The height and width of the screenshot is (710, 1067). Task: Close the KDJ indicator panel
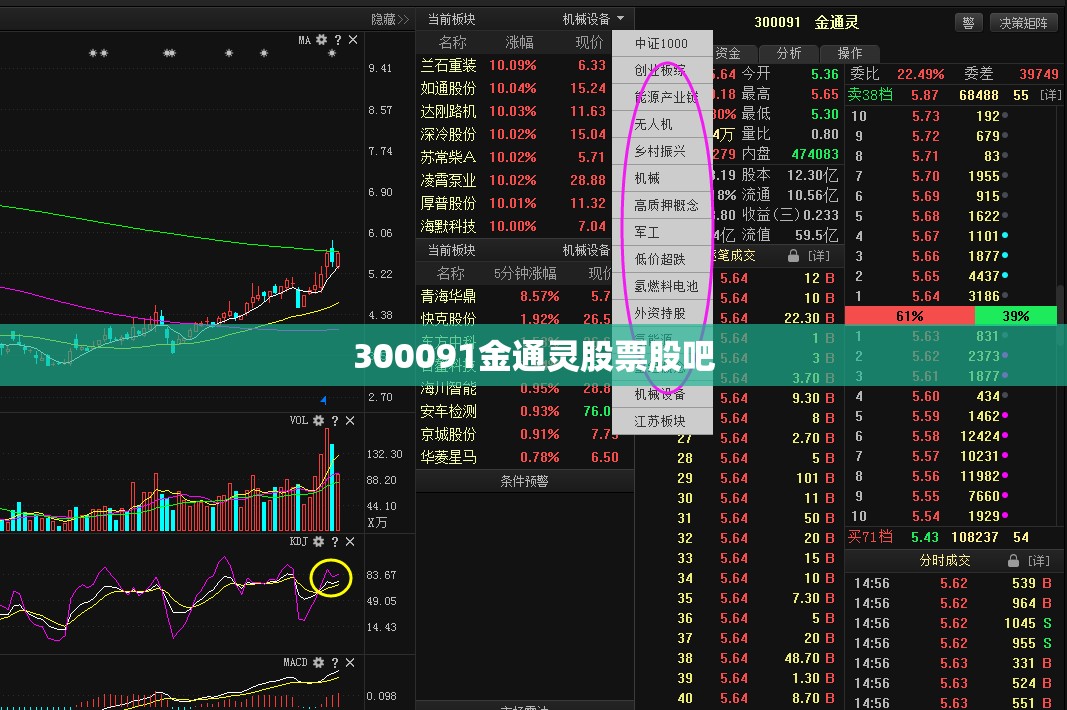[x=350, y=541]
